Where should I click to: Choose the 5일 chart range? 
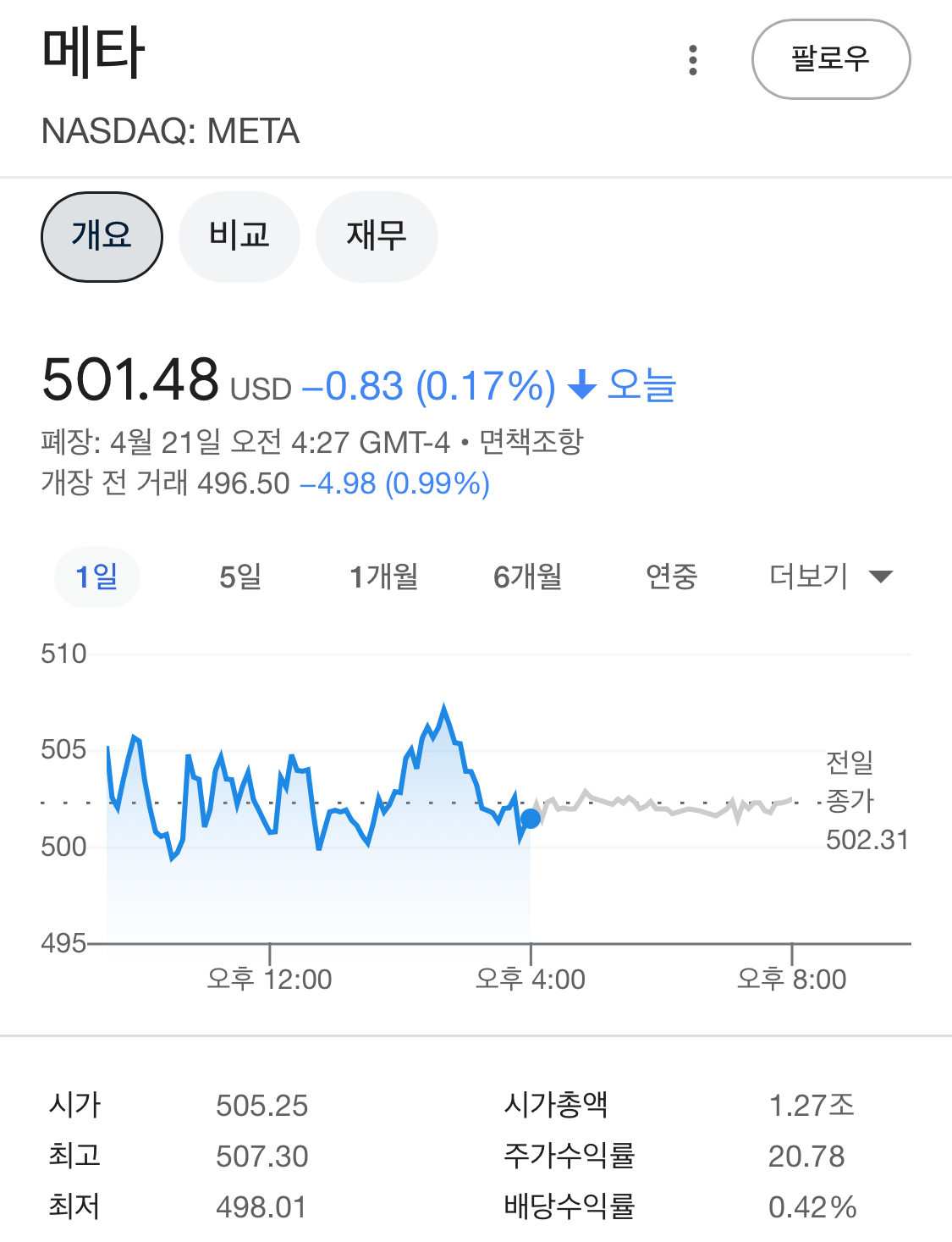tap(240, 577)
